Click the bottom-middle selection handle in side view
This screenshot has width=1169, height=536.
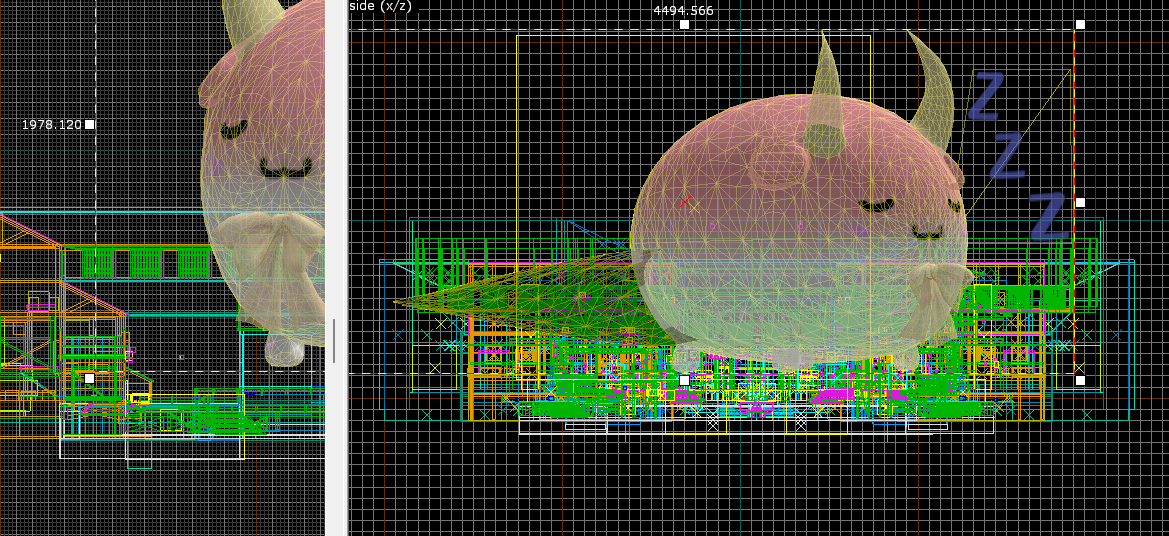pos(684,380)
